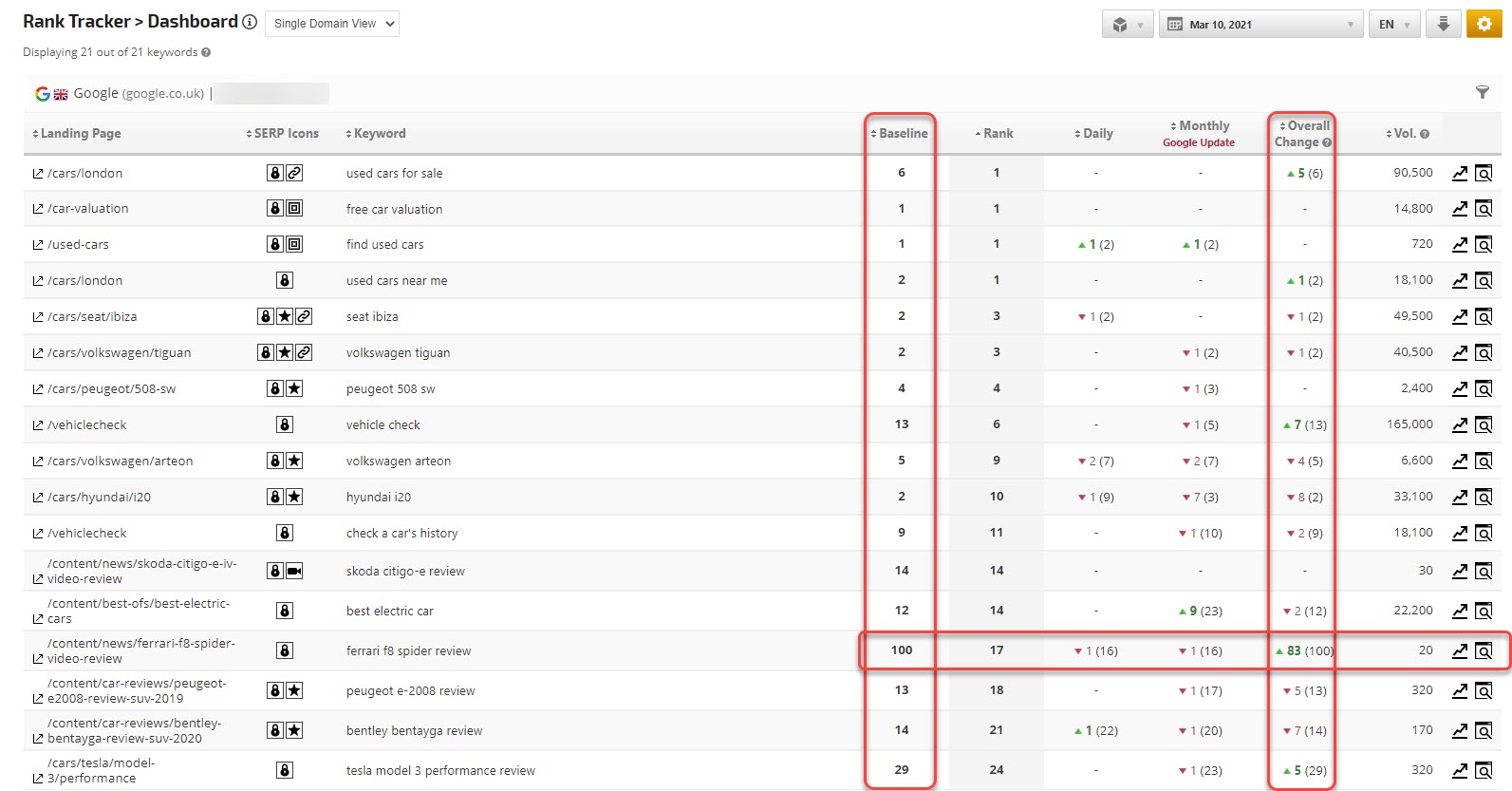
Task: Select the keyword 'hyundai i20'
Action: [x=379, y=498]
